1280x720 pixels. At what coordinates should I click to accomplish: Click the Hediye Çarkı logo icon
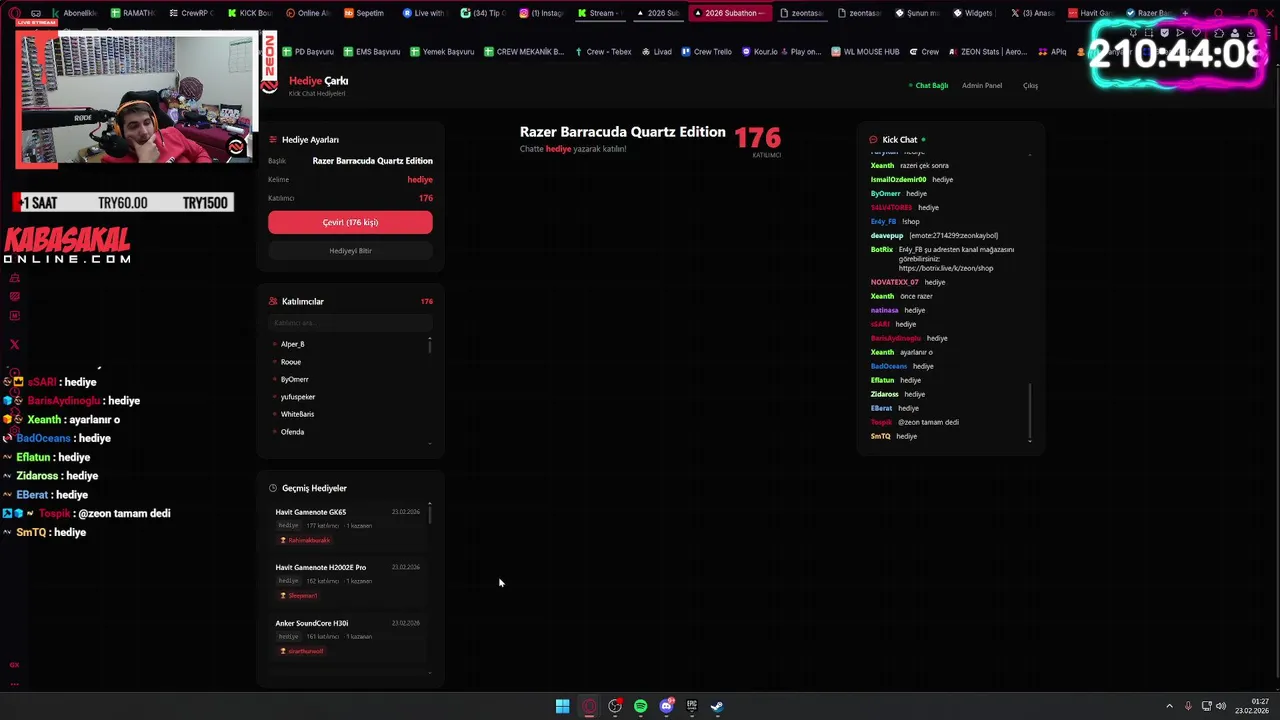click(269, 85)
